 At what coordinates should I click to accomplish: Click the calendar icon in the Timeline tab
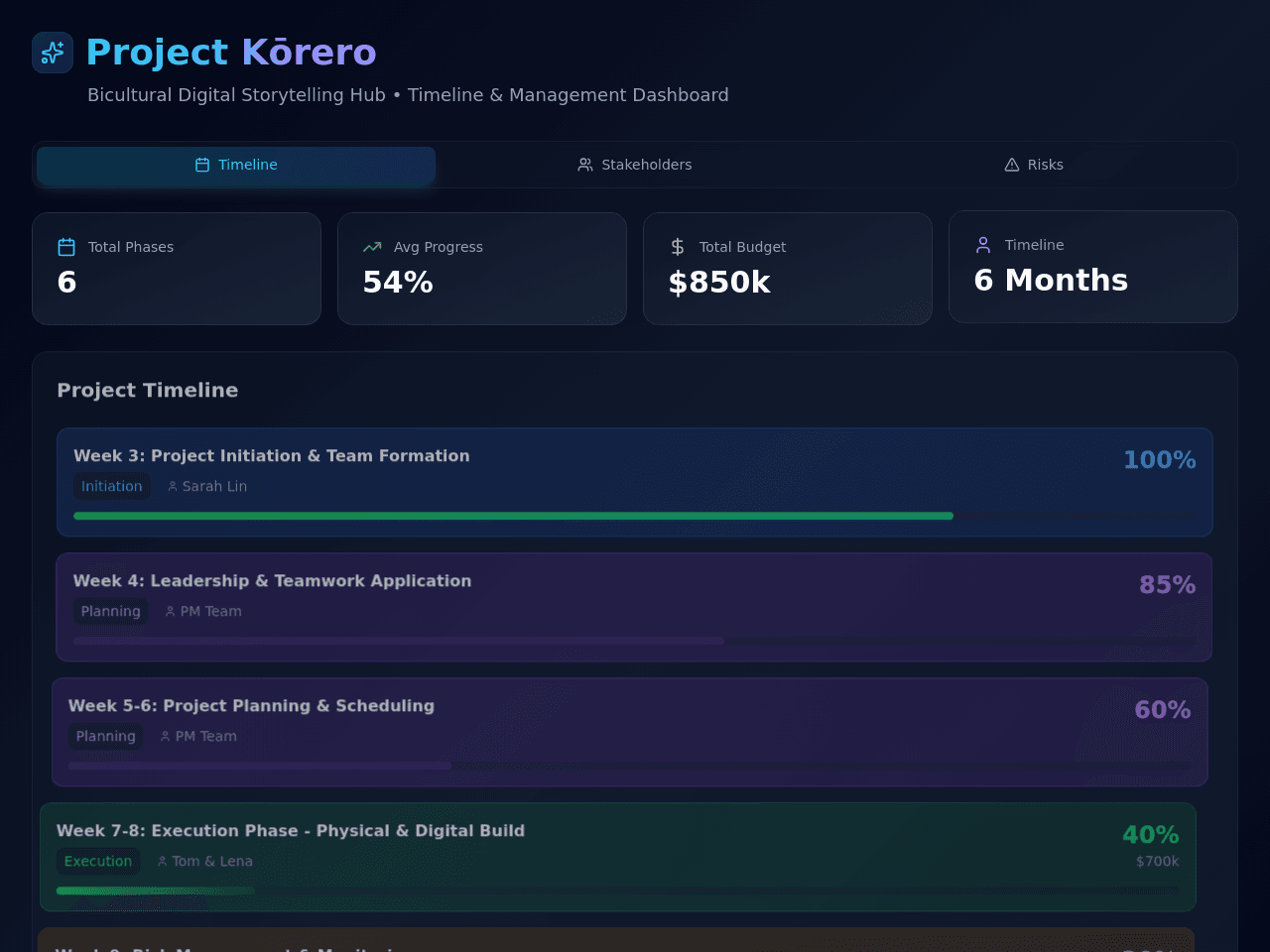coord(202,165)
